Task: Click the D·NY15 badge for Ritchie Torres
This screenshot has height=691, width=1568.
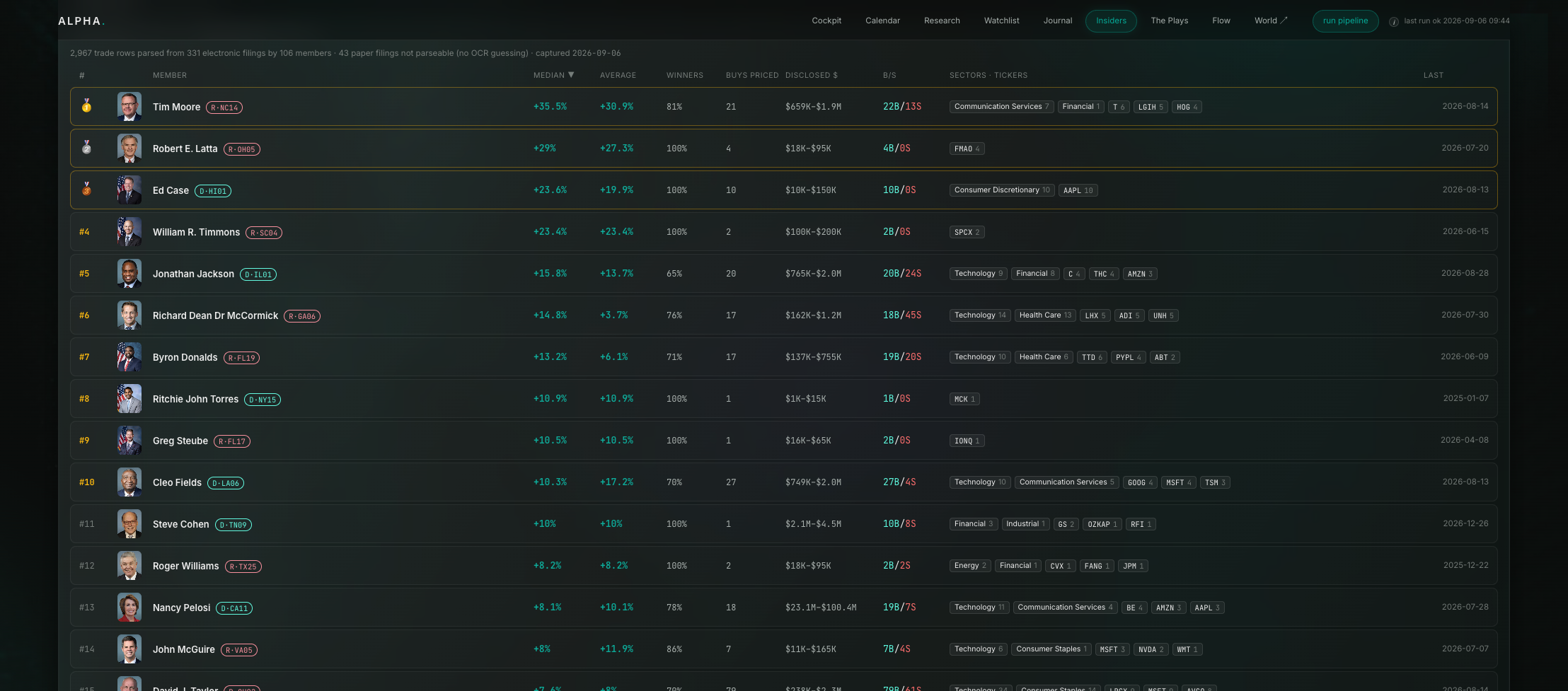Action: pyautogui.click(x=263, y=400)
